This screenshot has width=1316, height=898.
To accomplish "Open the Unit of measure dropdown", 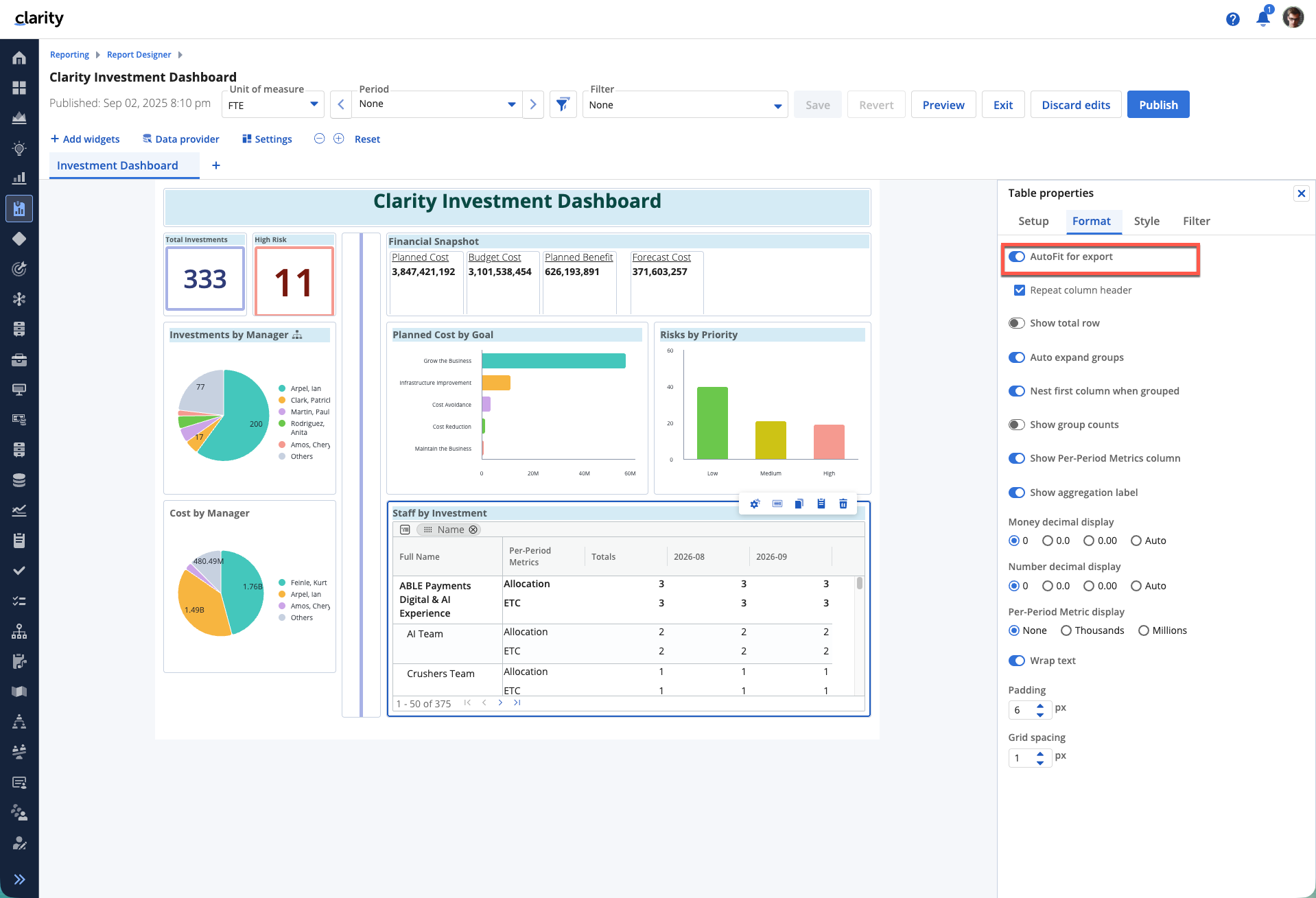I will [273, 105].
